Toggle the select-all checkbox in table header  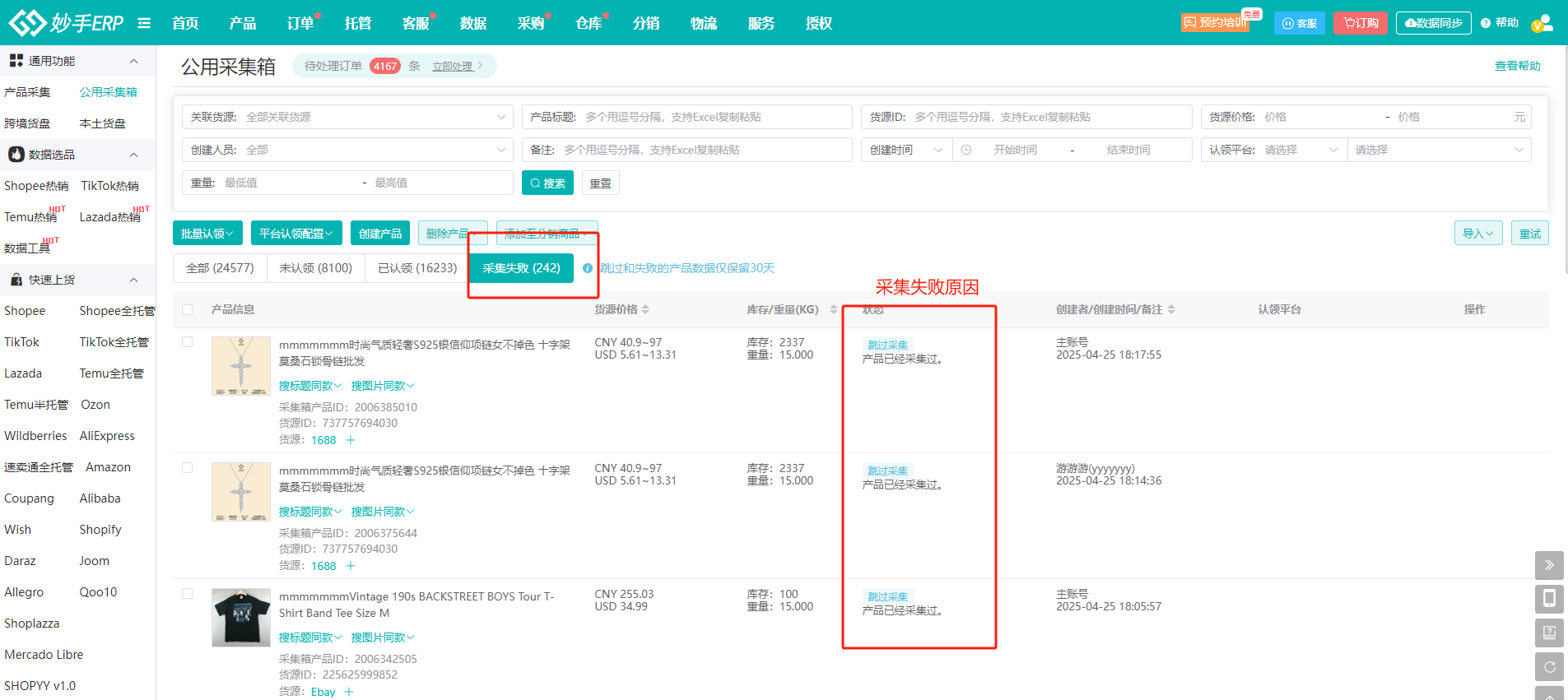point(188,309)
